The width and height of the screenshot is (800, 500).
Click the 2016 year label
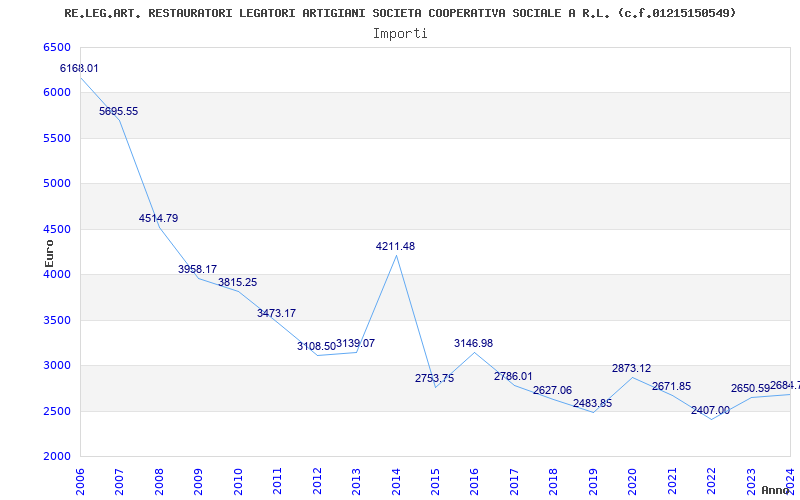coord(474,481)
